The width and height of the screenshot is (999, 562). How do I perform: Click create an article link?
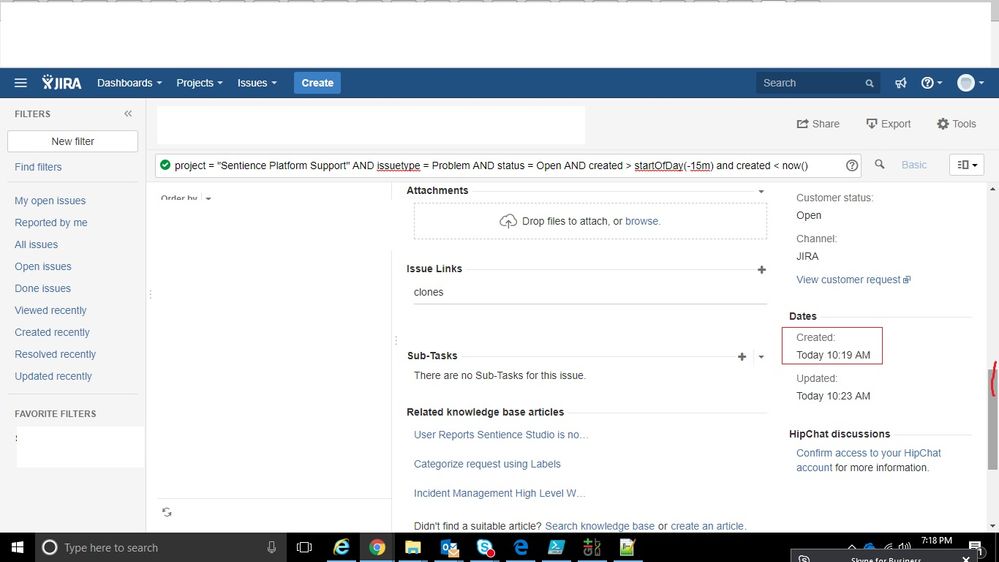coord(707,526)
